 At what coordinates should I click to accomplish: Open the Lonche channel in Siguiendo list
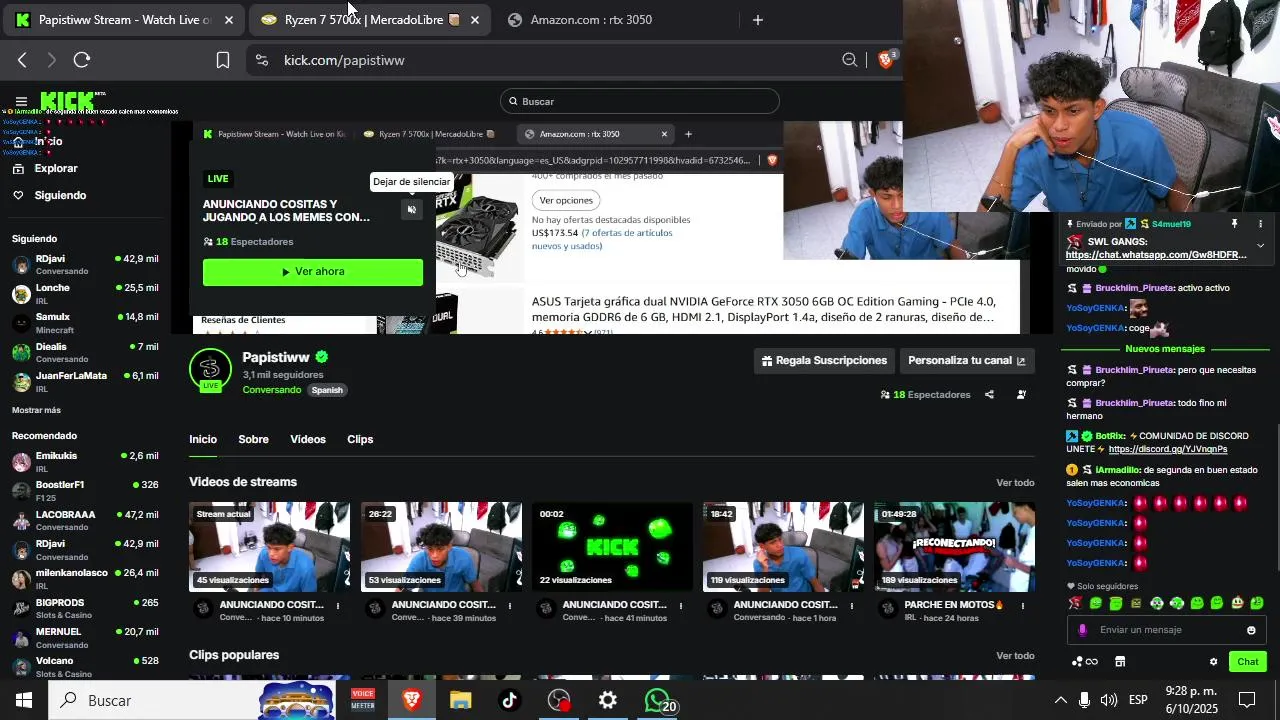point(85,294)
